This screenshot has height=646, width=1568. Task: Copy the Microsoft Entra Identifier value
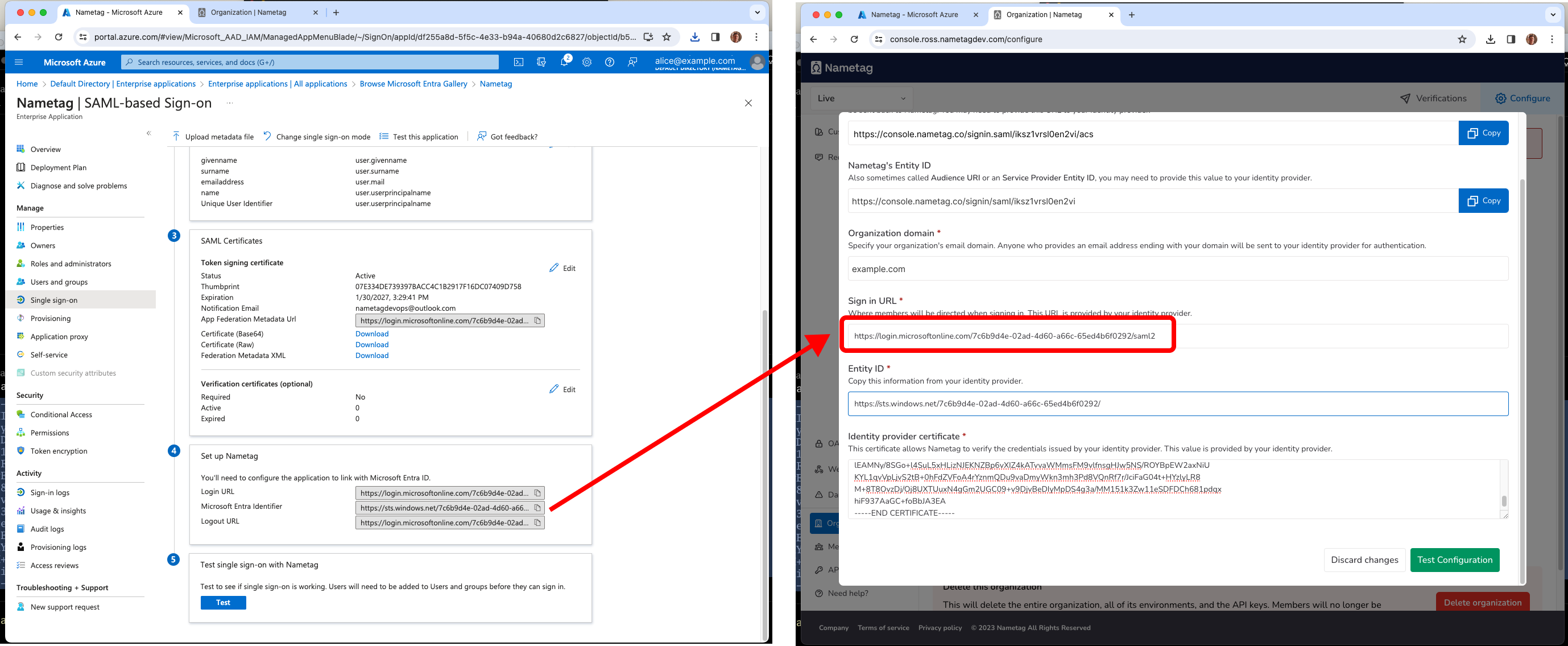tap(537, 508)
